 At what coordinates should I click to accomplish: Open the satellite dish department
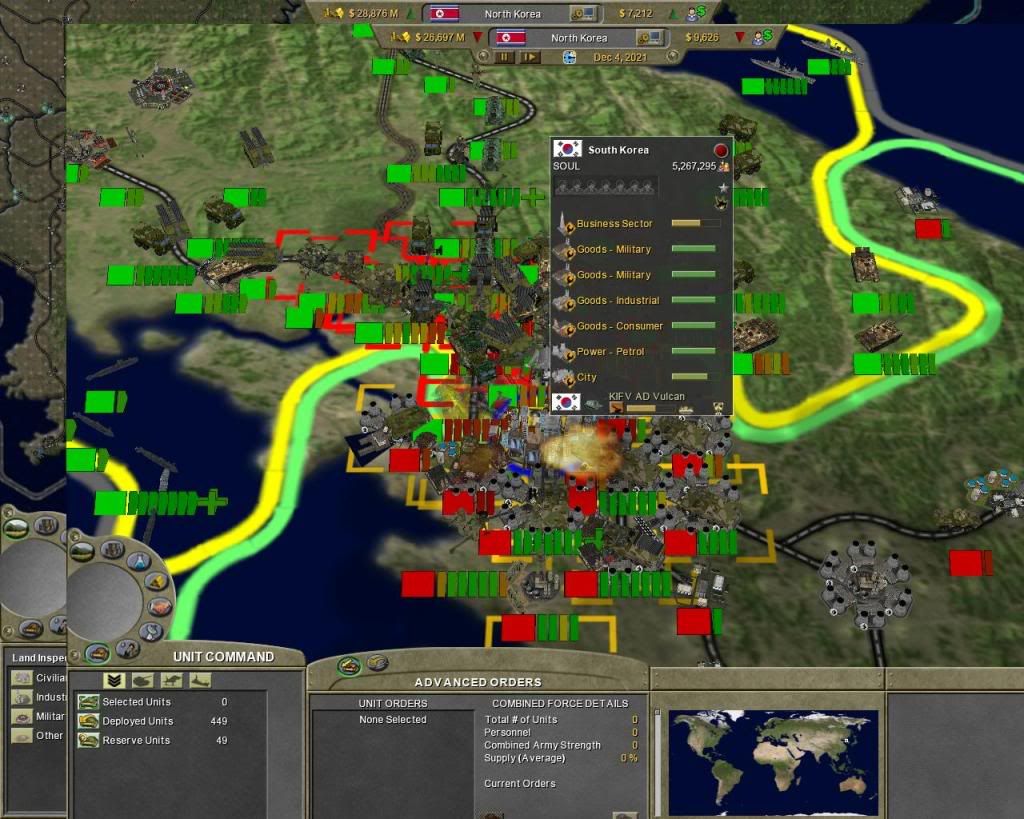[x=150, y=631]
